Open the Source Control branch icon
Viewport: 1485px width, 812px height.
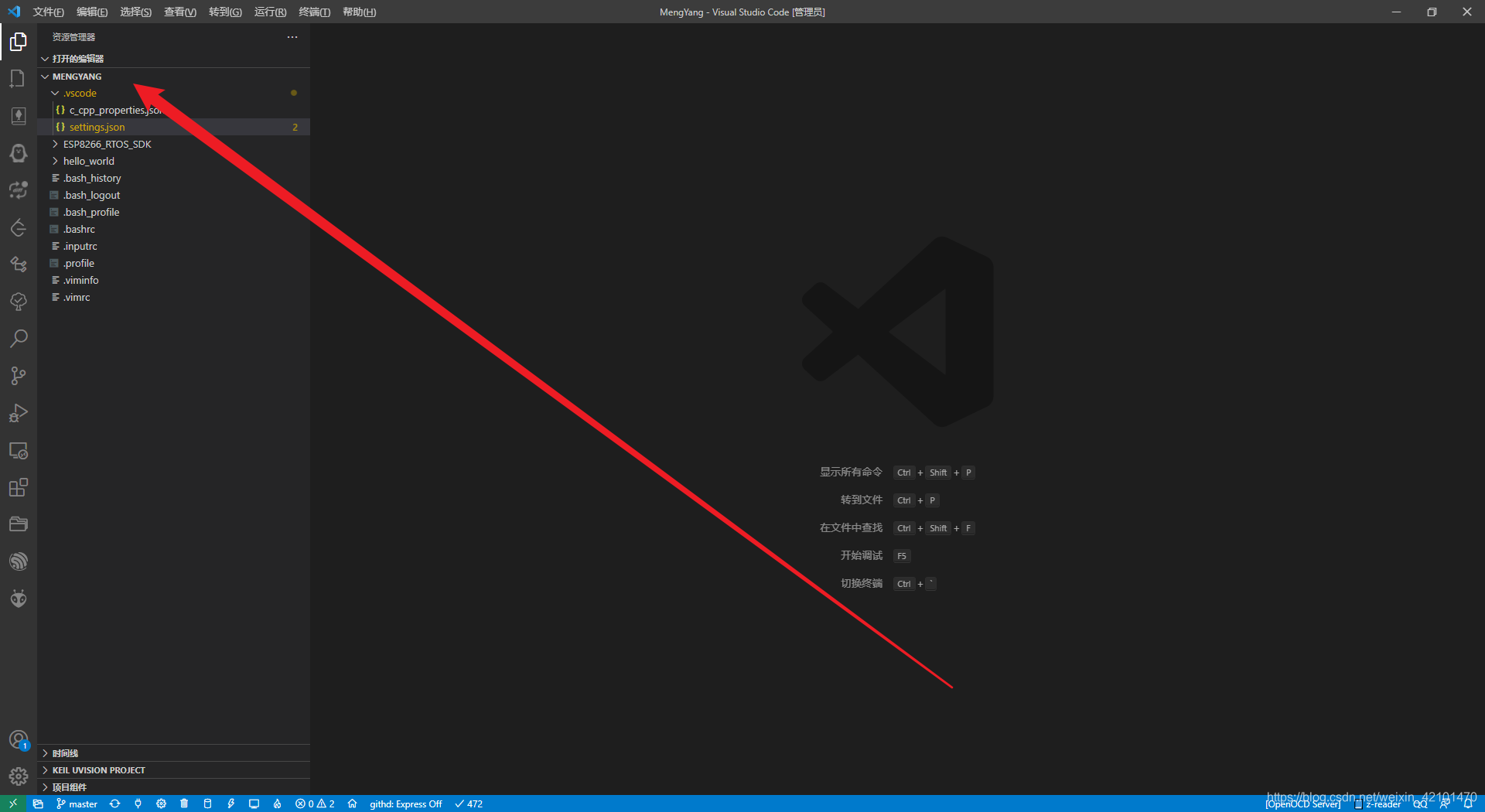19,376
